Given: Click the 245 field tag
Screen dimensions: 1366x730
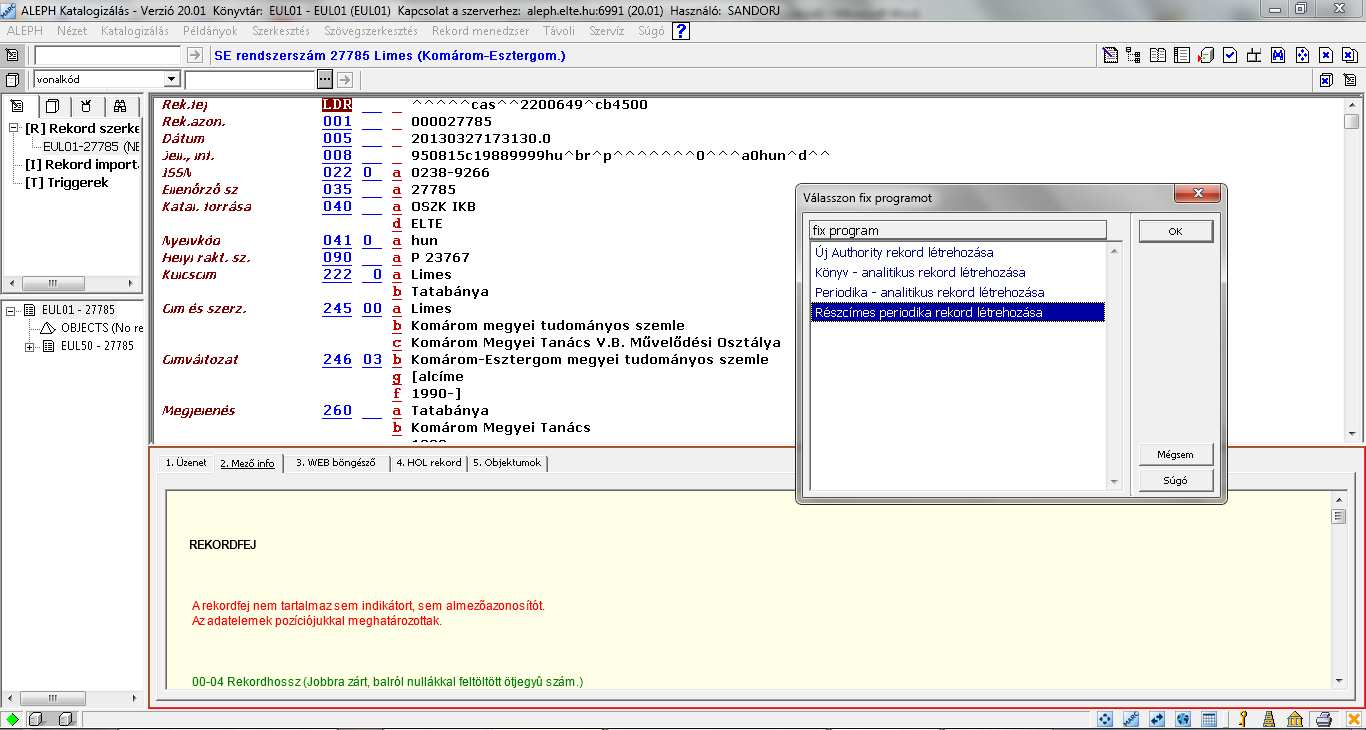Looking at the screenshot, I should coord(337,309).
